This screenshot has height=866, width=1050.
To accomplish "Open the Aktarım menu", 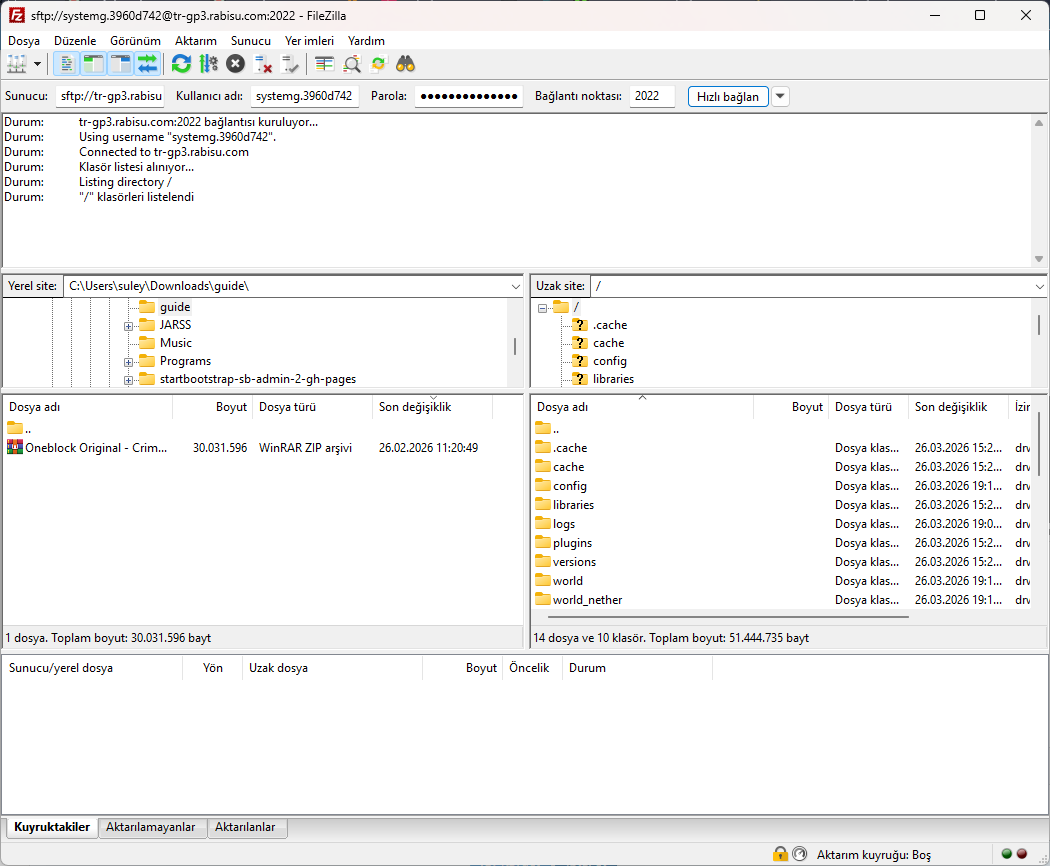I will pos(195,41).
